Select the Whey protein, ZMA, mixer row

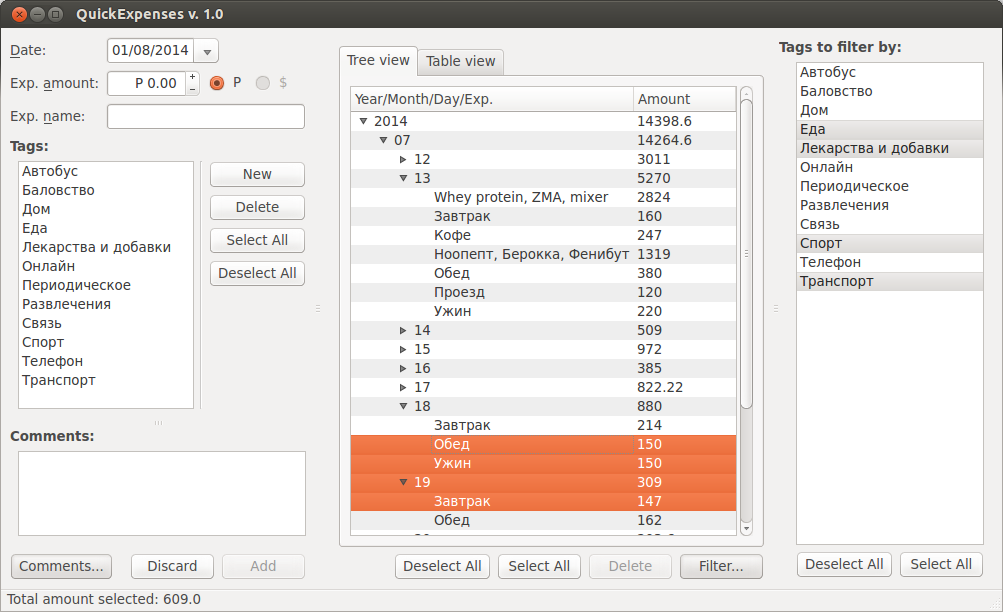coord(543,198)
